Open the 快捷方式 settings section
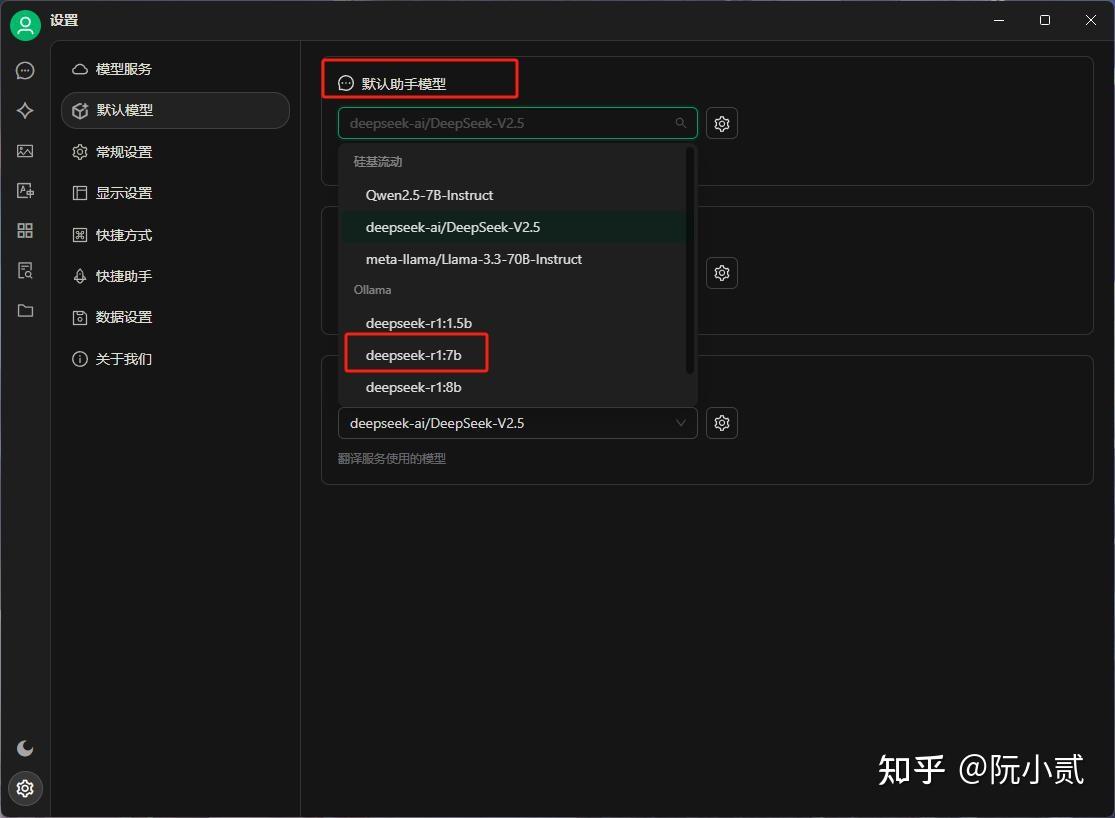 [x=175, y=235]
